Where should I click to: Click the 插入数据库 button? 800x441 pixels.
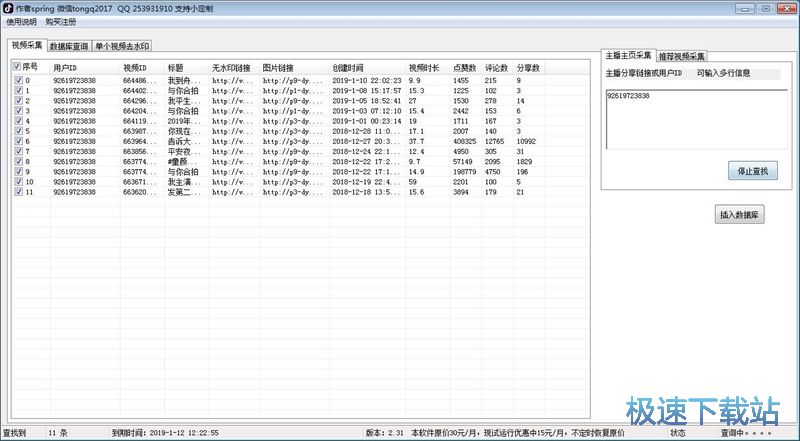tap(740, 214)
